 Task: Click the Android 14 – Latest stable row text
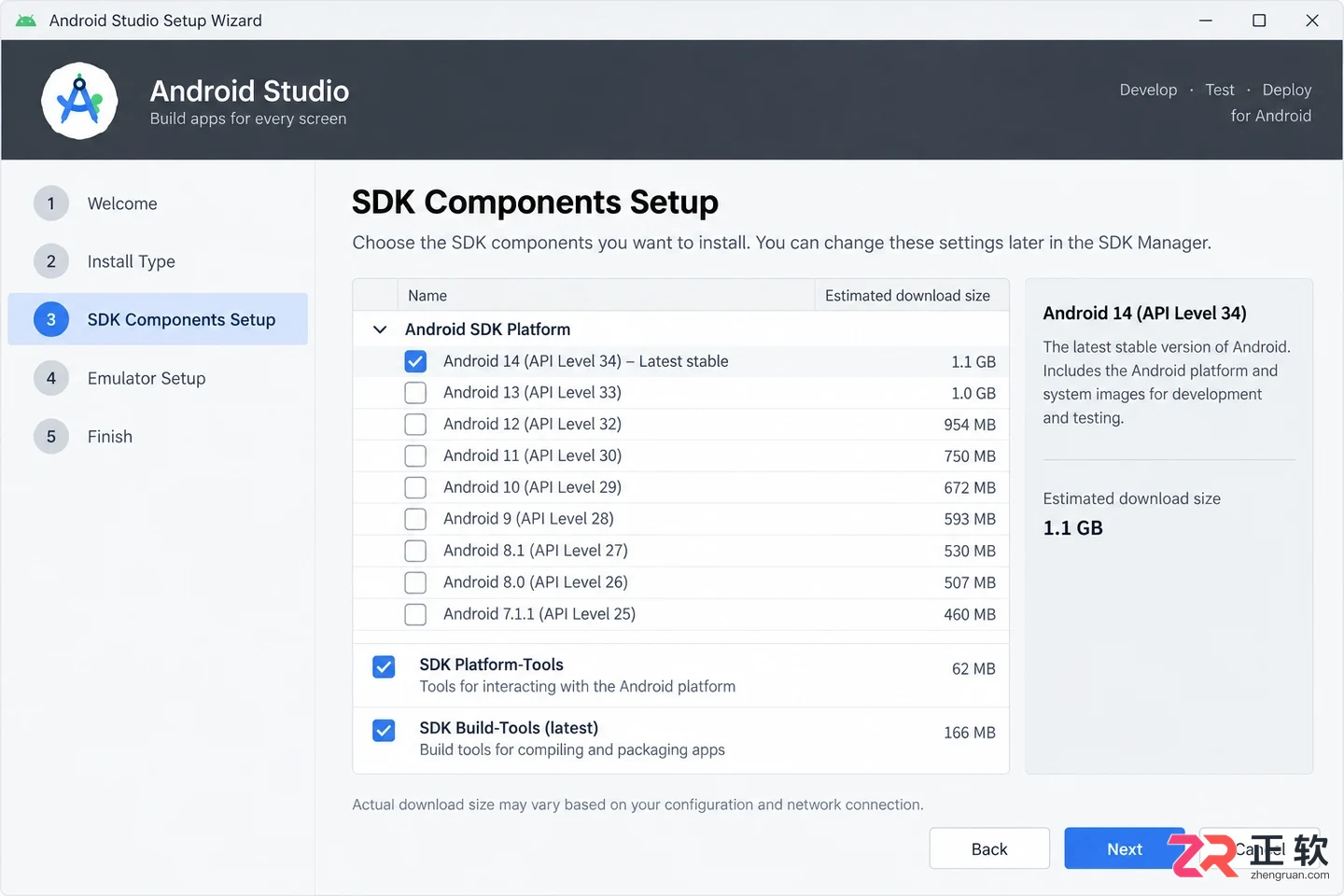586,361
